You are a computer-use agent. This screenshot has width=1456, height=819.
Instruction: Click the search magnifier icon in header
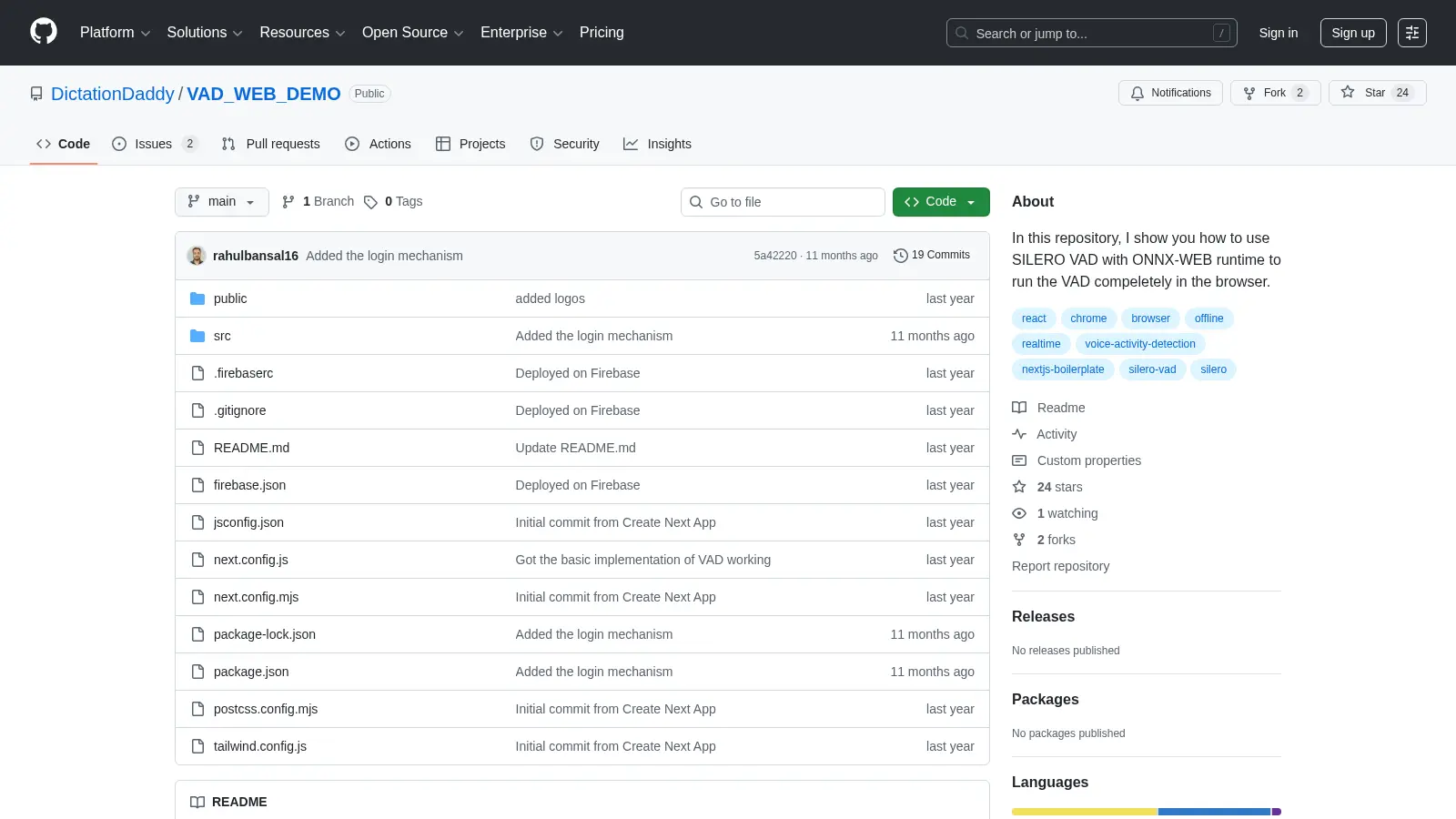pyautogui.click(x=962, y=33)
